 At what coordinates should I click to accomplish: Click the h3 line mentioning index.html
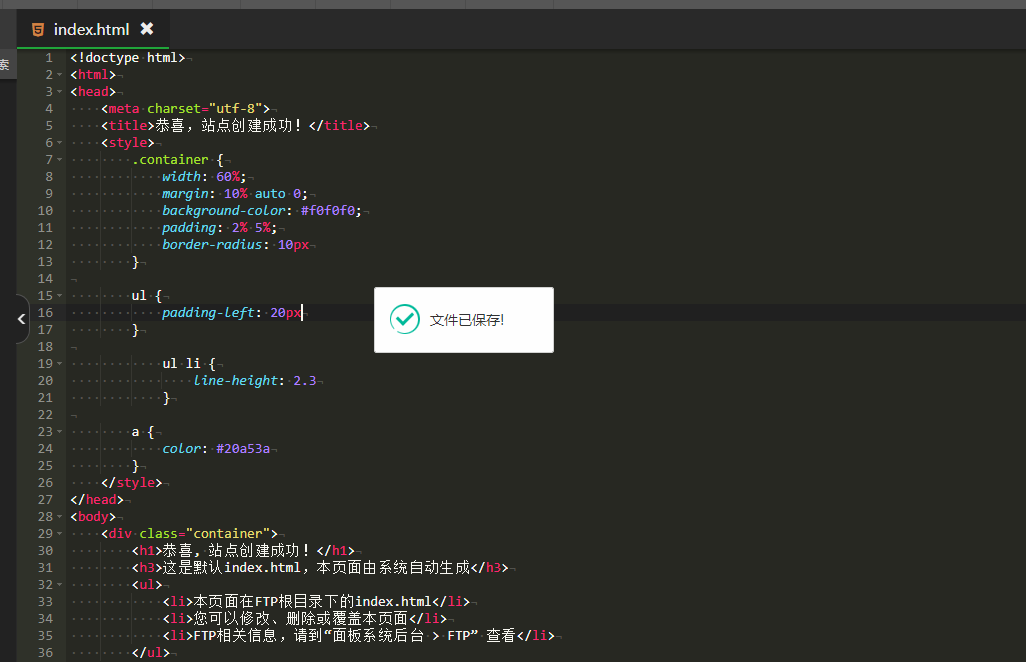pyautogui.click(x=320, y=568)
